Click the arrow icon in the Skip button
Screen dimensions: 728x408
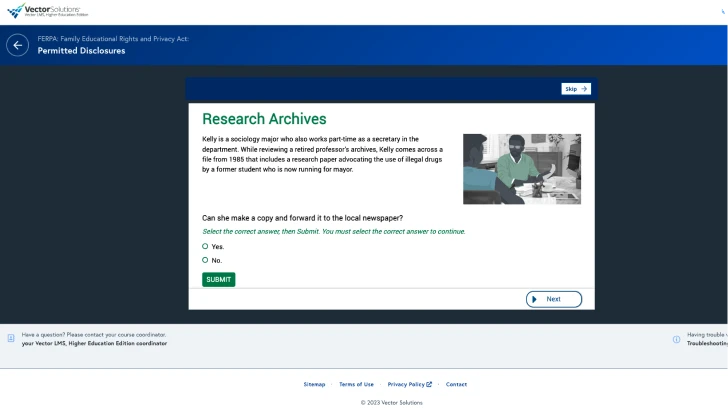[584, 89]
